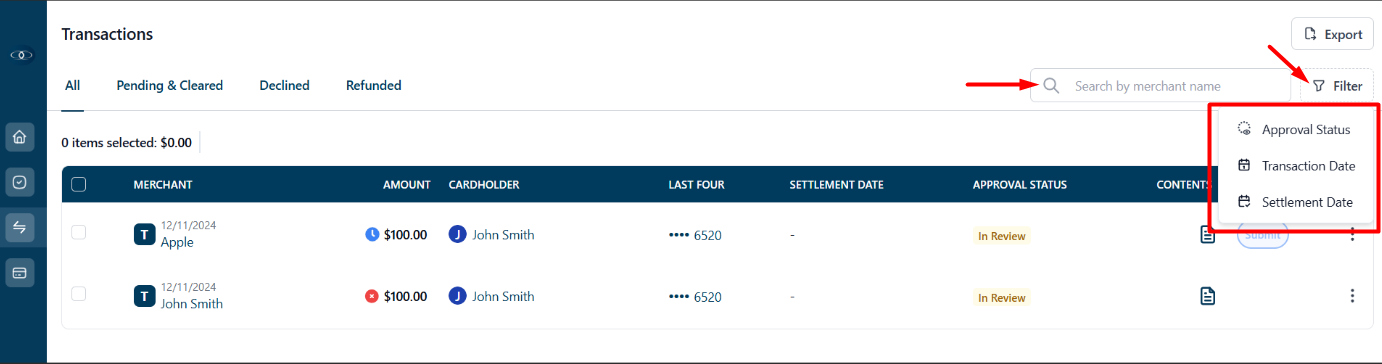The image size is (1382, 364).
Task: Open the Home icon in sidebar
Action: point(20,136)
